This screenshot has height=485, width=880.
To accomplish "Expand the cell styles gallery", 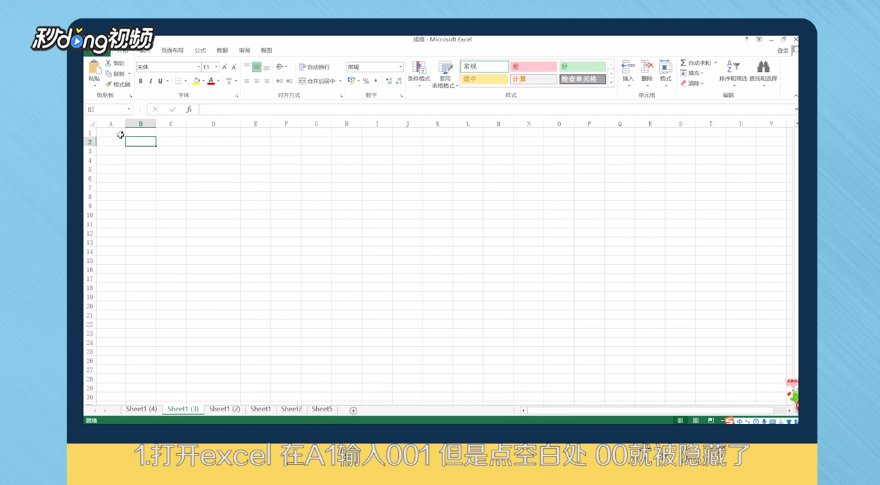I will point(611,83).
